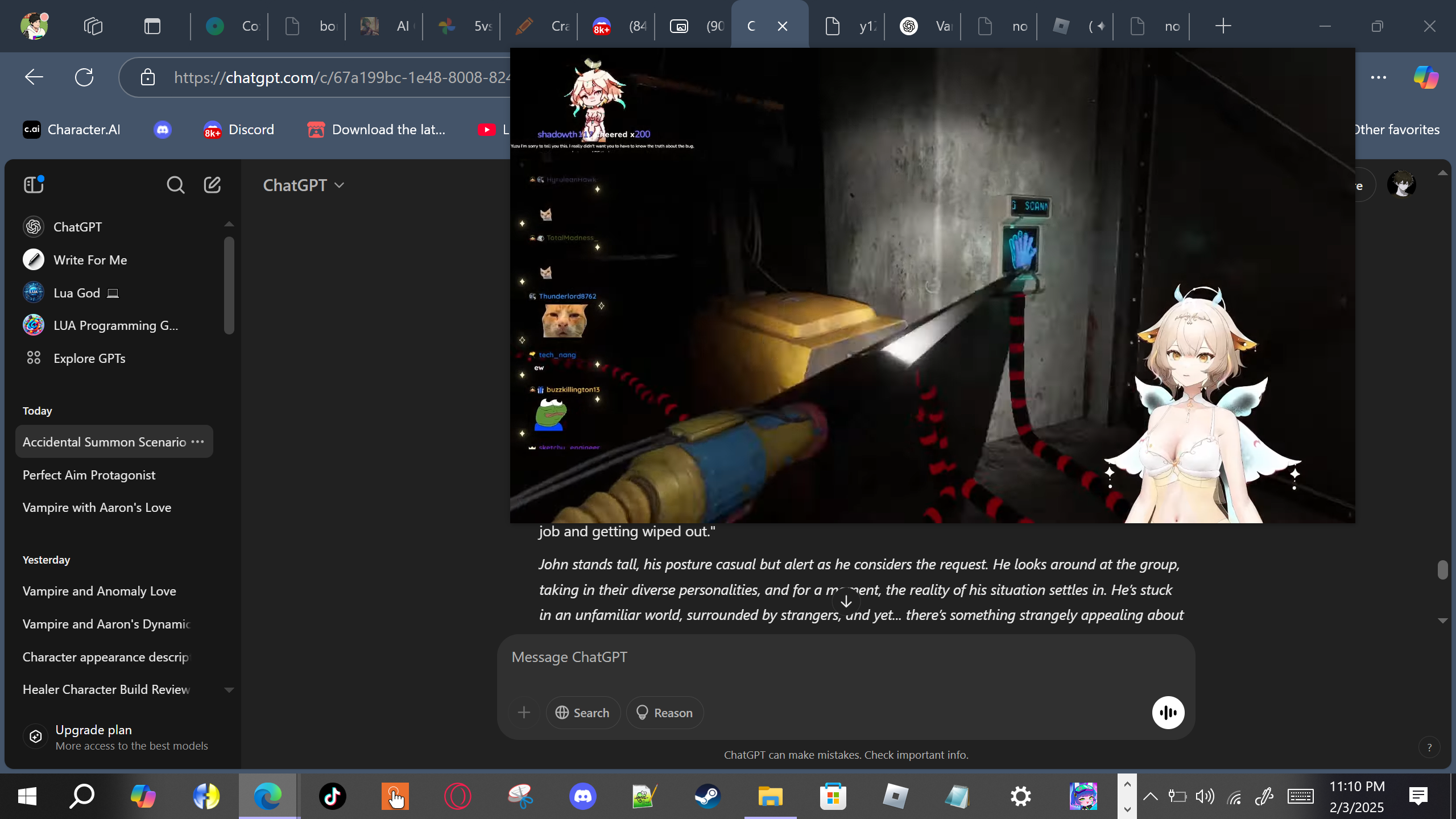Open Steam from the taskbar
Screen dimensions: 1456x819
(x=708, y=796)
